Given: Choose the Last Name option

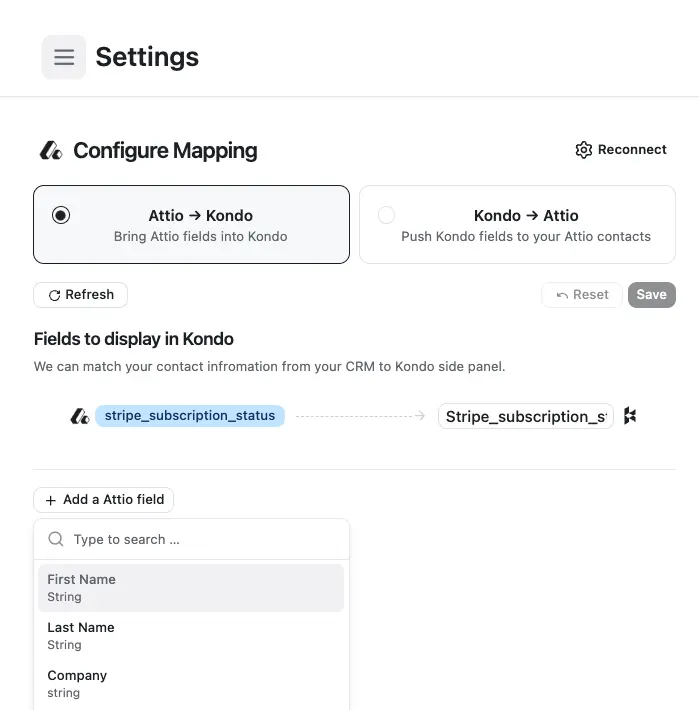Looking at the screenshot, I should click(x=191, y=636).
